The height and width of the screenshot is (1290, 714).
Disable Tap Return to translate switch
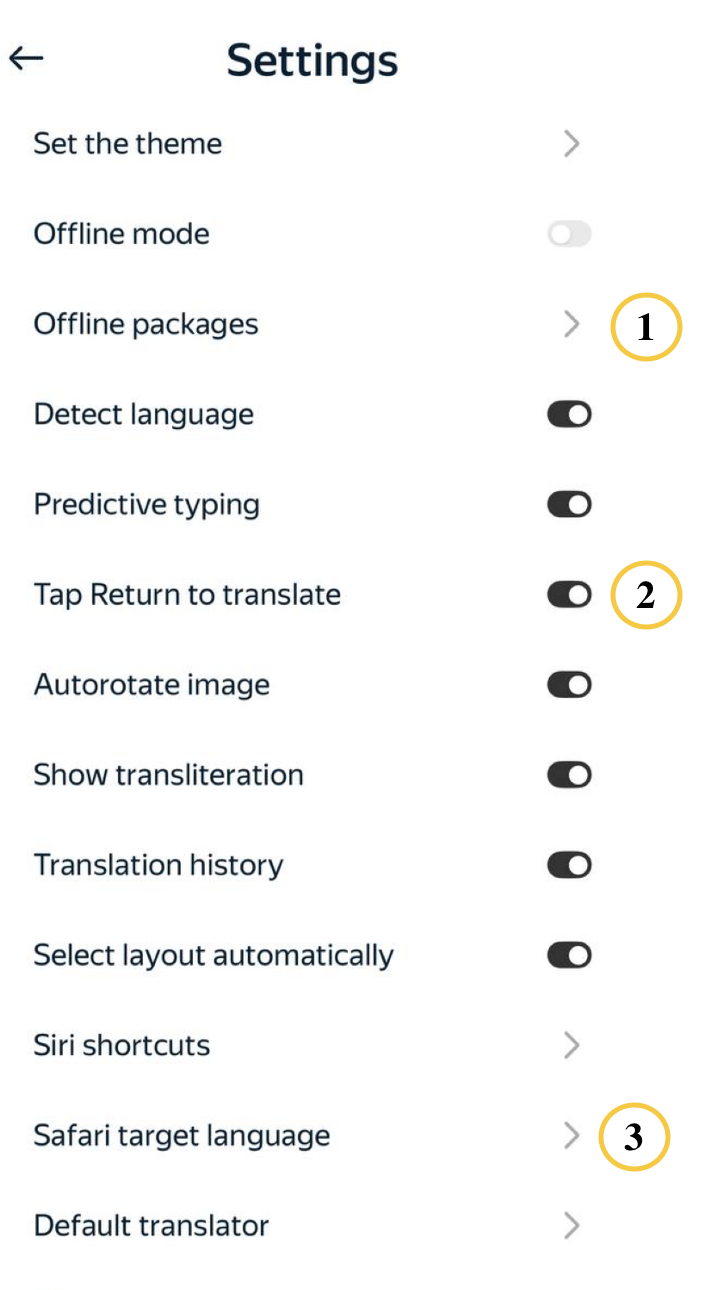[x=569, y=595]
